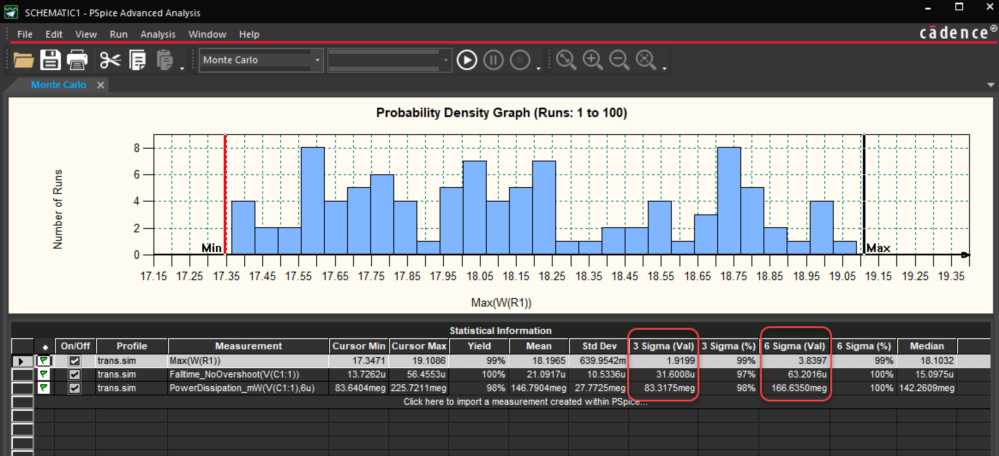Expand the edit toolbar overflow arrow
The height and width of the screenshot is (456, 999).
coord(182,67)
